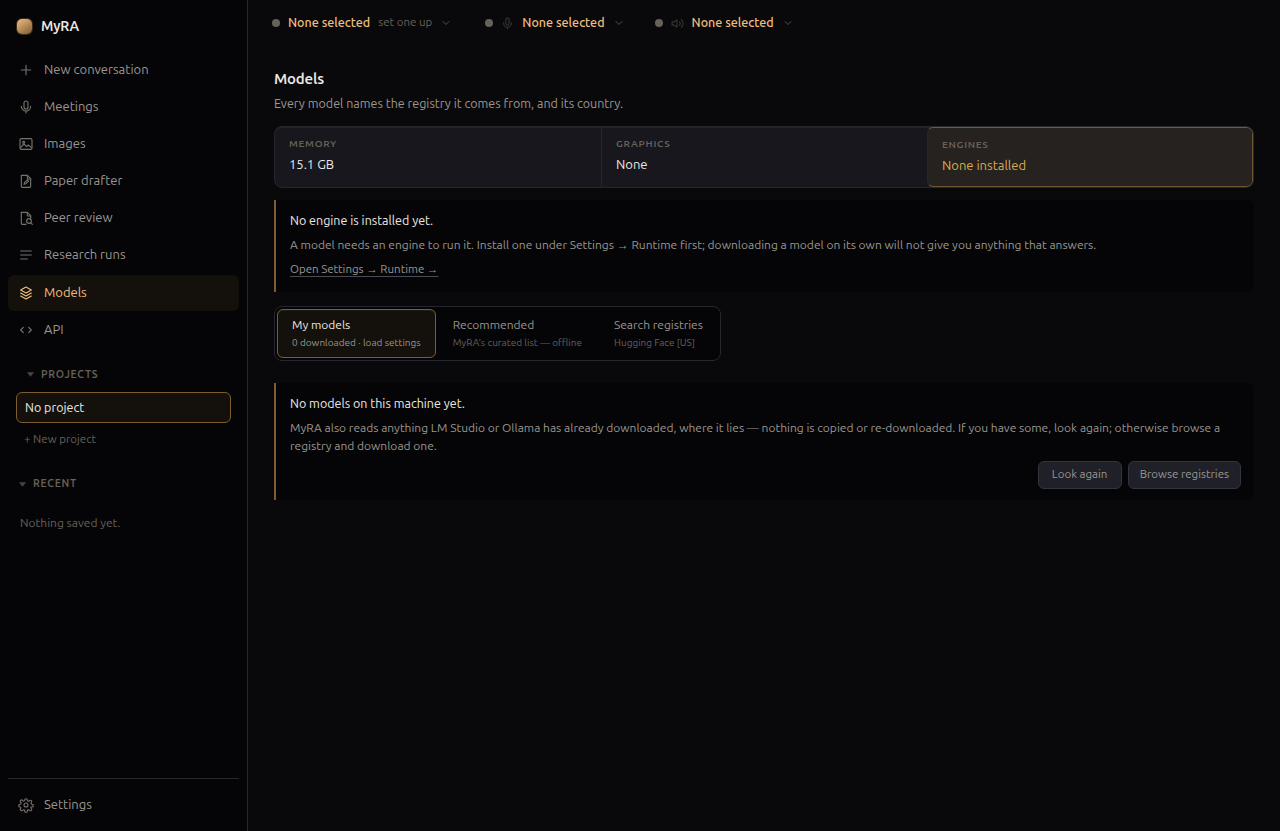Click the Meetings microphone icon in sidebar
Image resolution: width=1280 pixels, height=831 pixels.
26,107
